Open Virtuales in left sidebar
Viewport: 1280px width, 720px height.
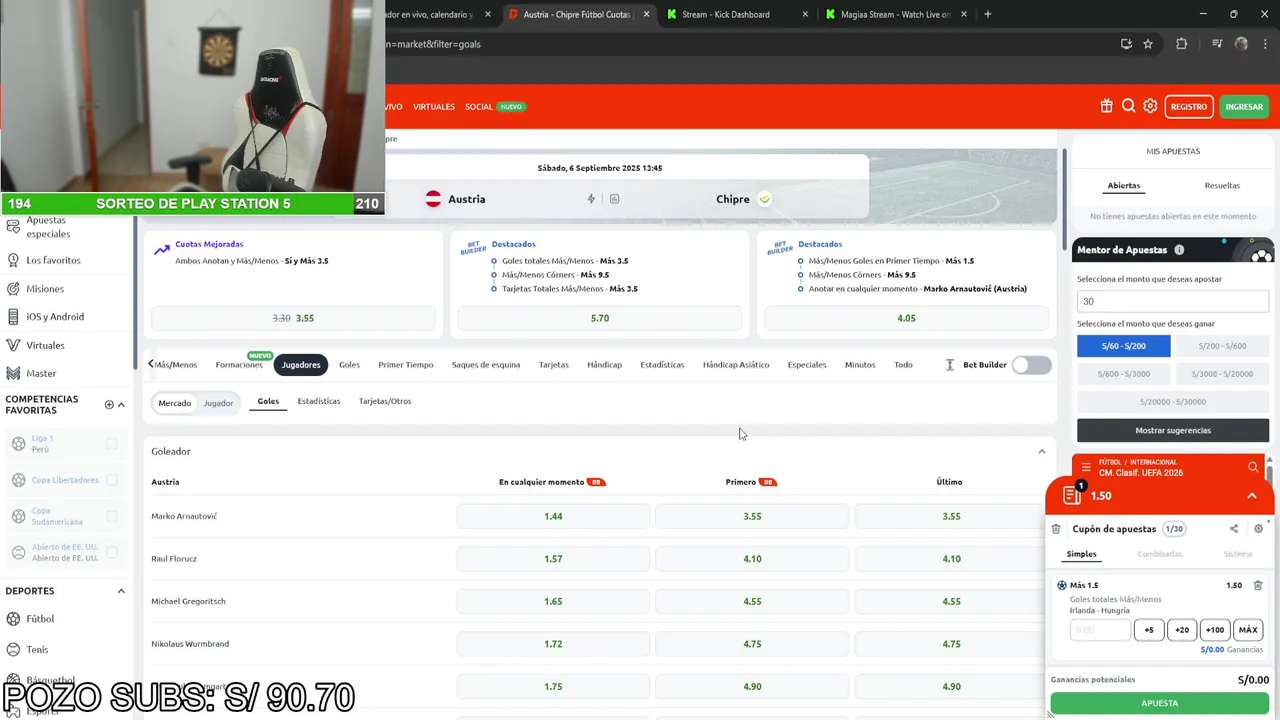pos(45,345)
